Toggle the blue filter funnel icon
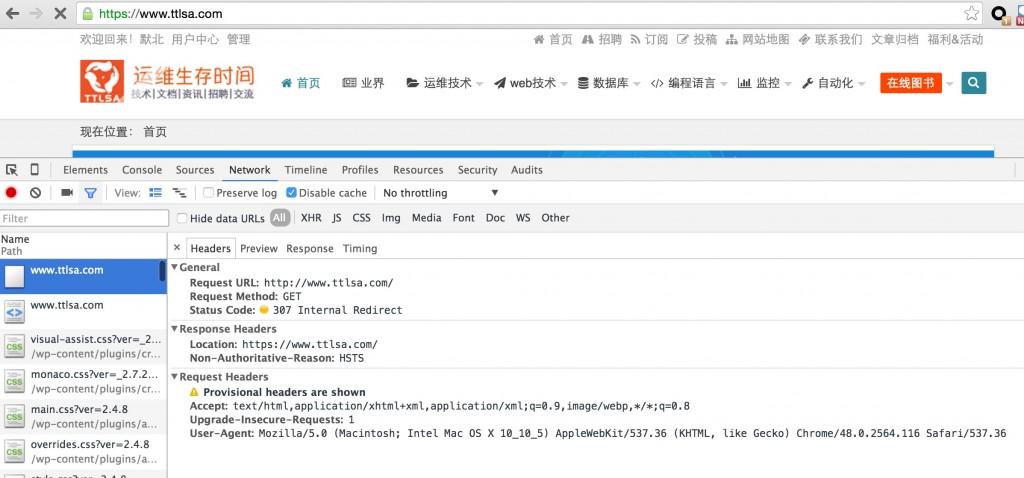 [x=91, y=193]
